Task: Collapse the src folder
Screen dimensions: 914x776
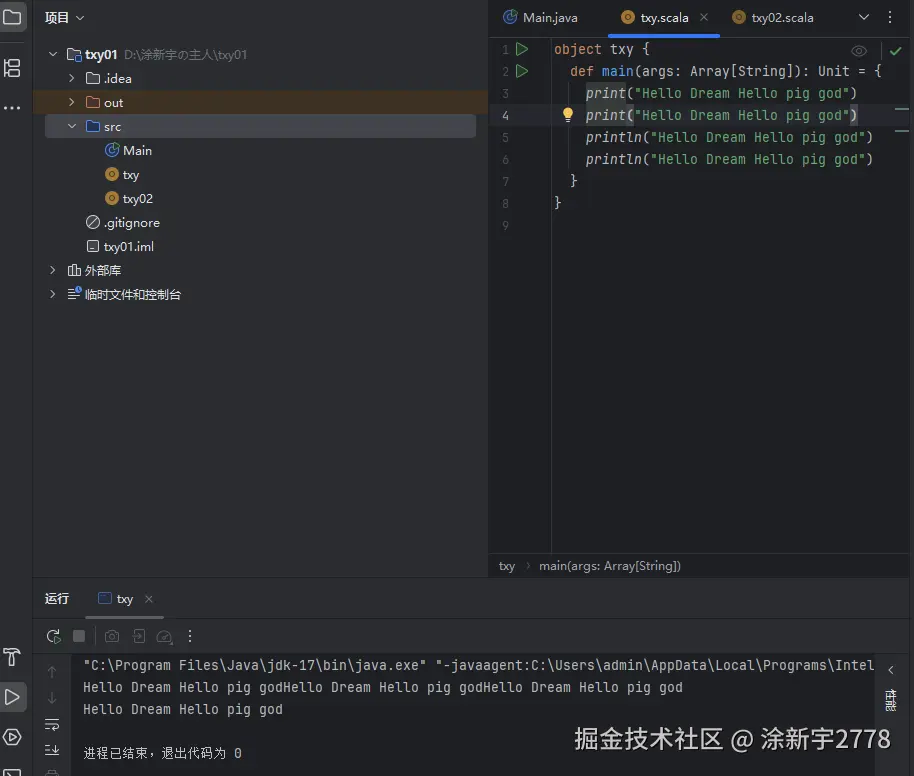Action: click(x=72, y=126)
